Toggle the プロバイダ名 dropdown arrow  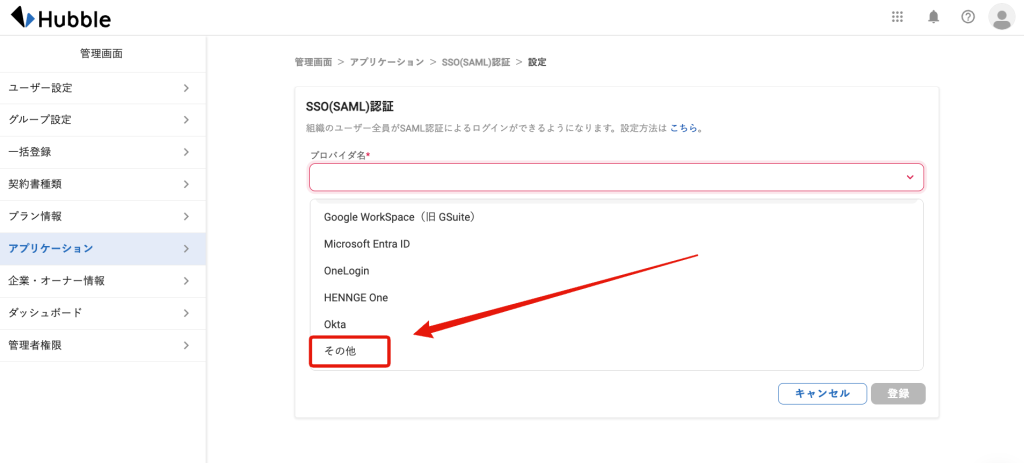910,177
